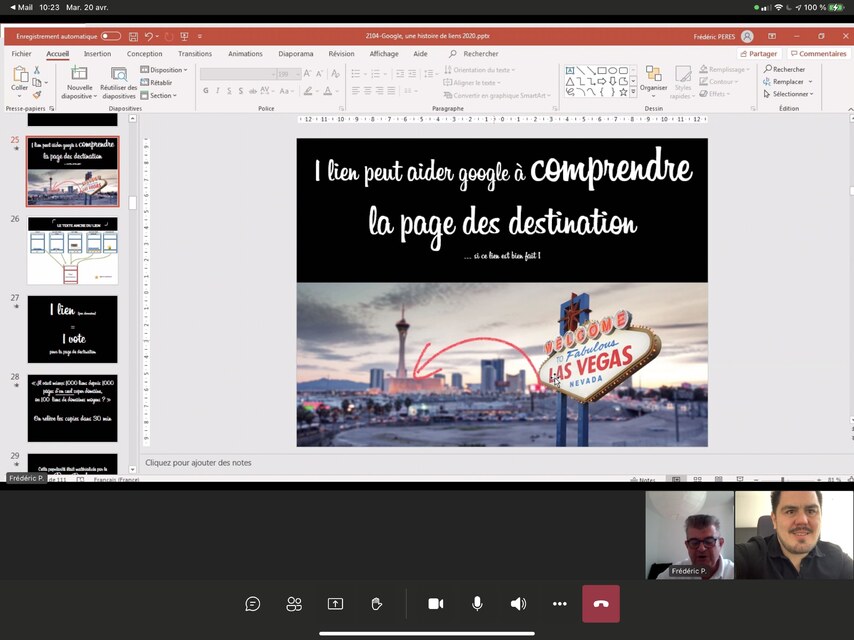The height and width of the screenshot is (640, 854).
Task: Click the share screen icon
Action: click(335, 604)
